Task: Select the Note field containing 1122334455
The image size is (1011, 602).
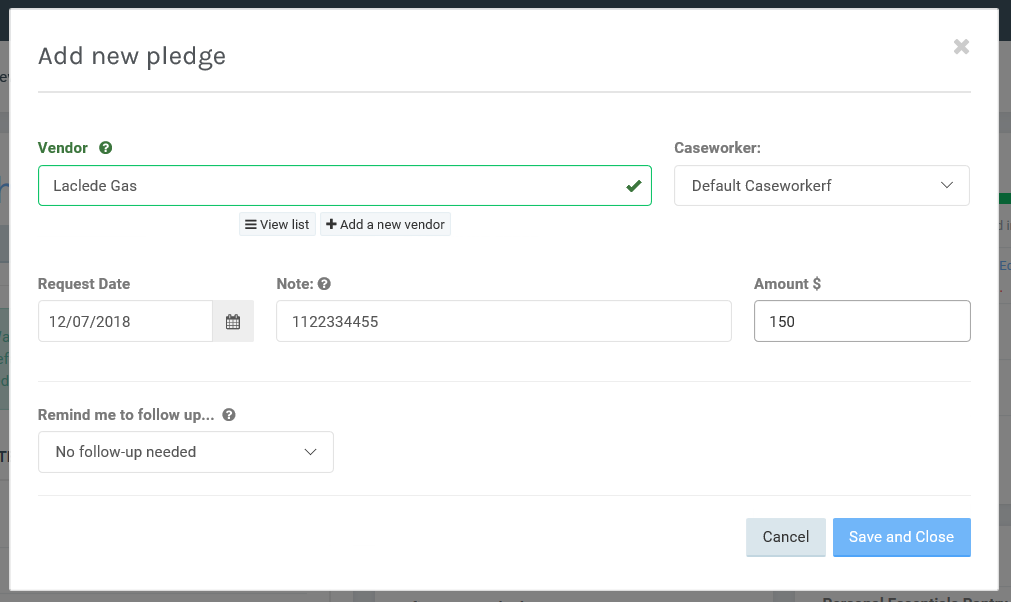Action: click(503, 322)
